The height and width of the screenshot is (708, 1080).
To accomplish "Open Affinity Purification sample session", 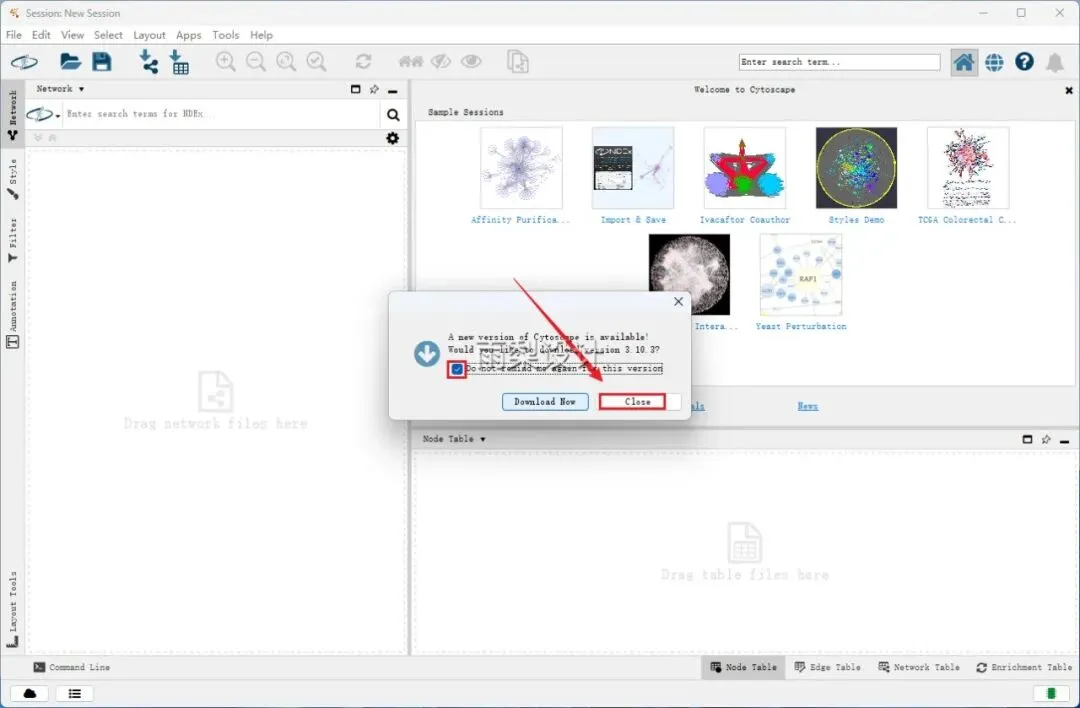I will pos(521,176).
